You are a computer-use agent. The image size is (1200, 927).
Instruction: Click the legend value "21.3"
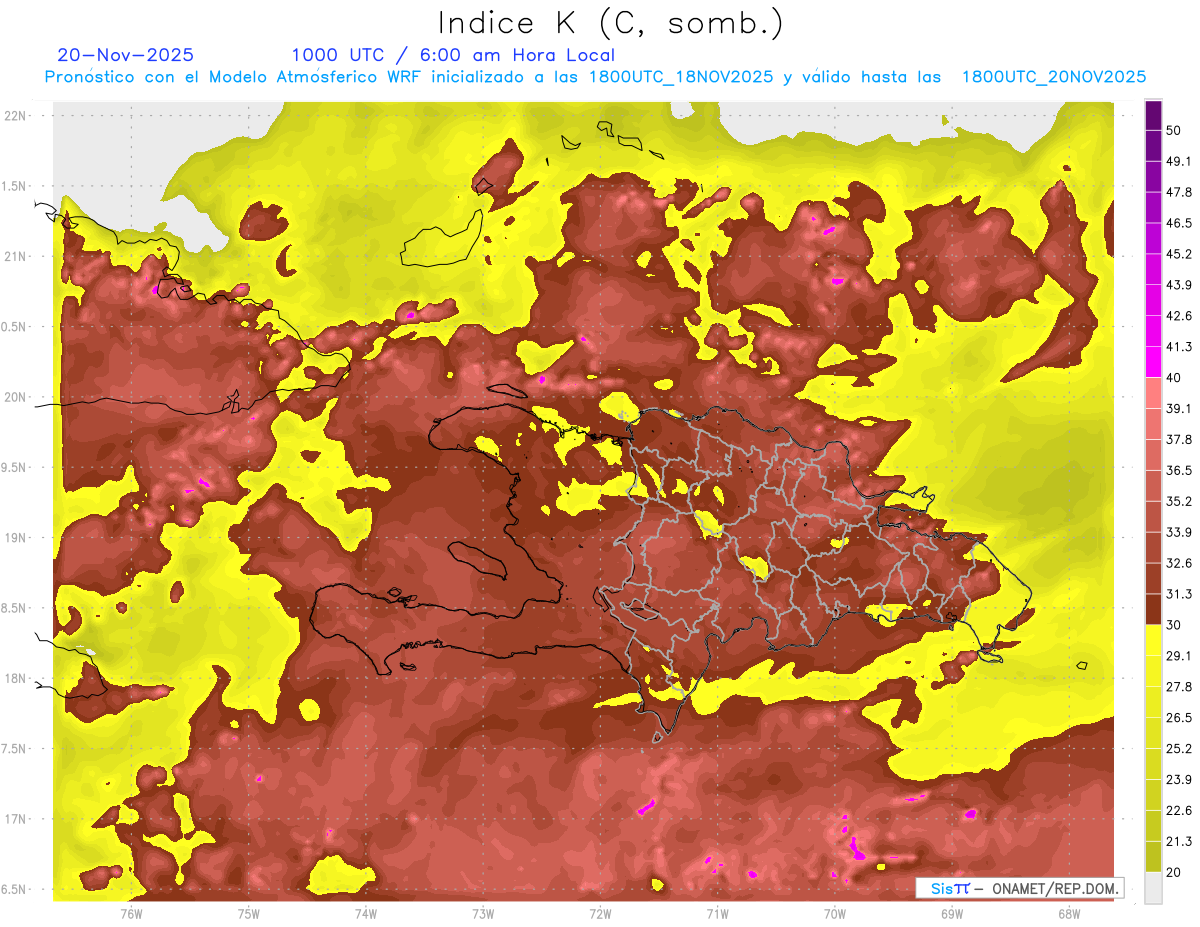[x=1179, y=841]
